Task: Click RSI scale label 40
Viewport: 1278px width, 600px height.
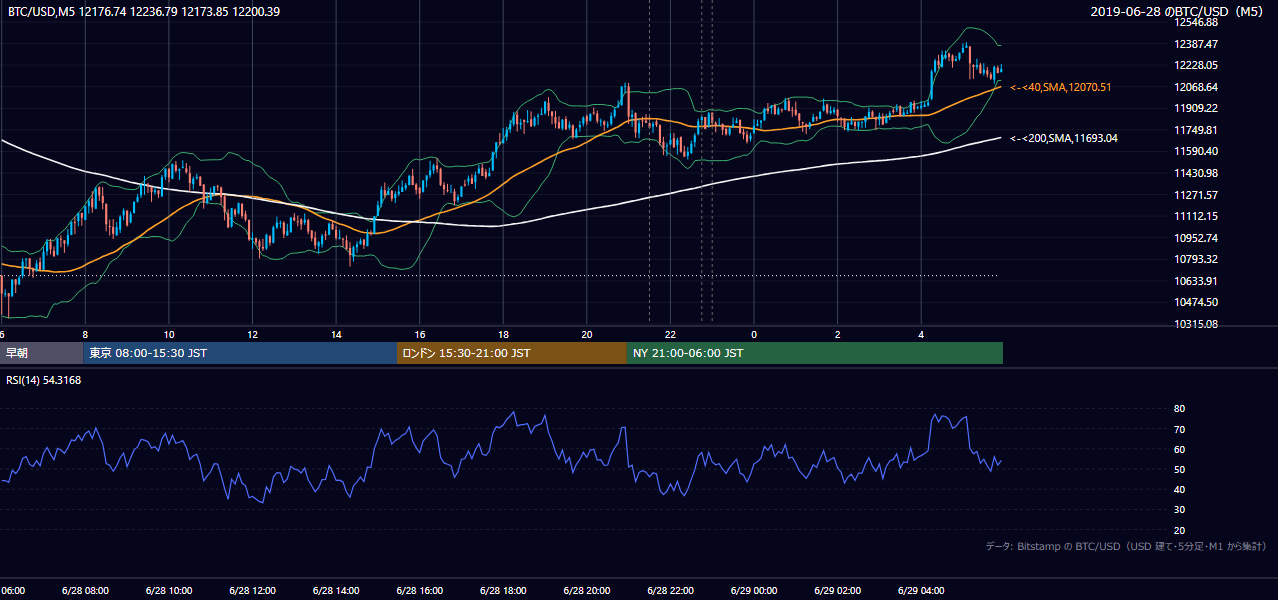Action: 1179,489
